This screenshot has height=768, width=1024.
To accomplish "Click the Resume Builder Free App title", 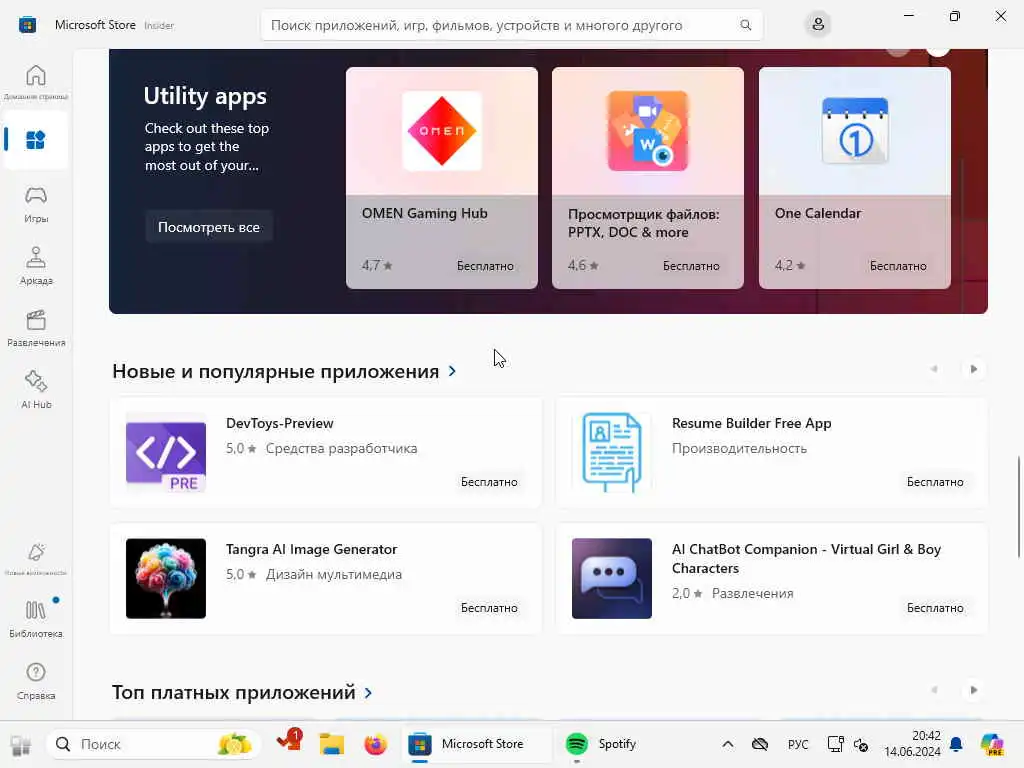I will pos(752,423).
